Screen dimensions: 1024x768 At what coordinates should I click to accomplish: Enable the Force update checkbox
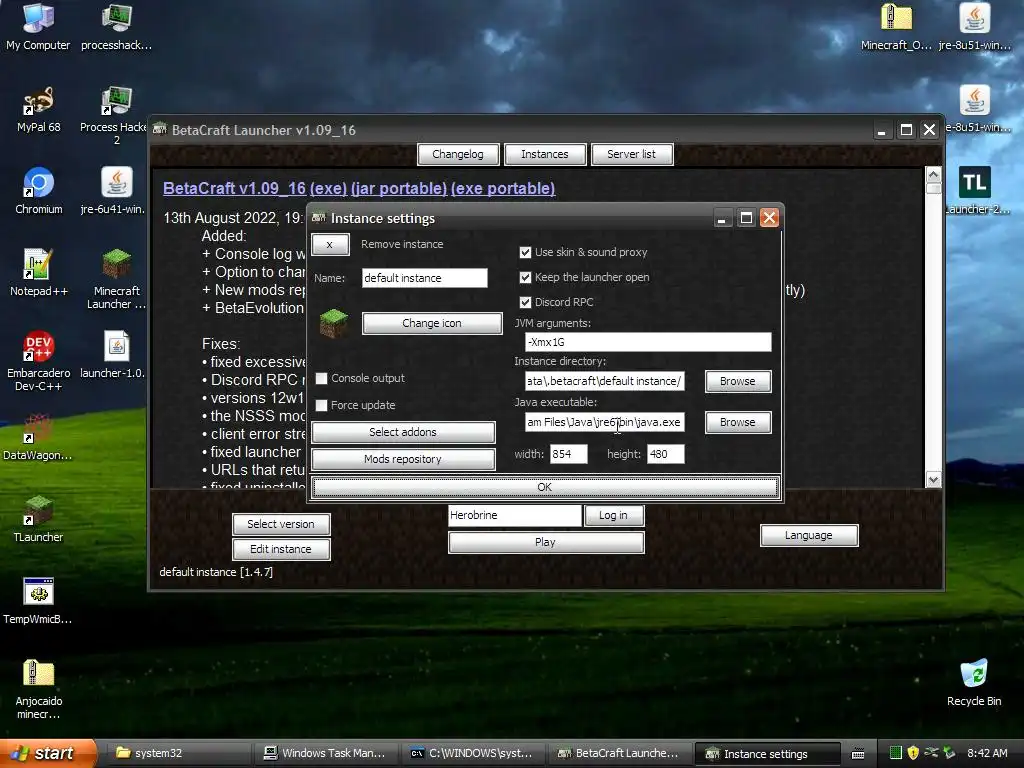[321, 405]
